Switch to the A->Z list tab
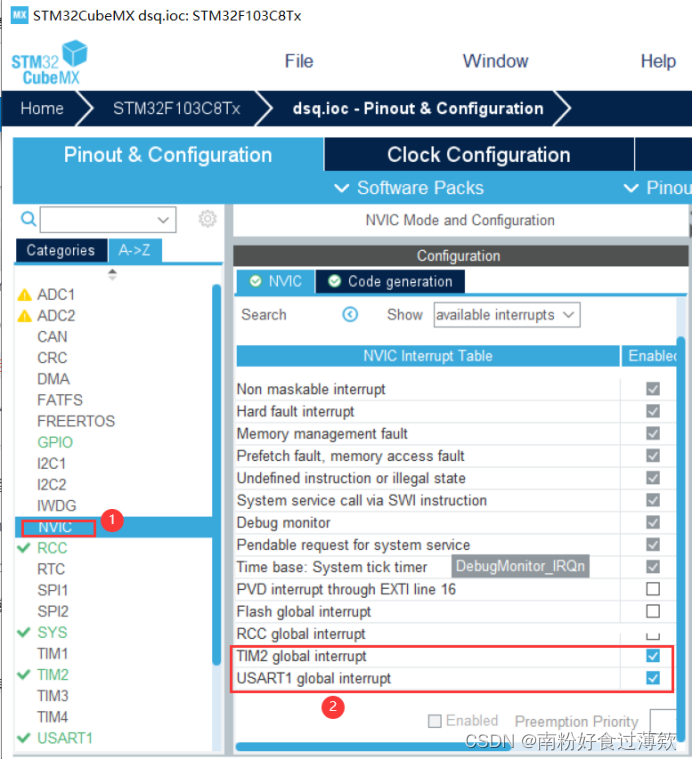The image size is (692, 760). point(135,250)
